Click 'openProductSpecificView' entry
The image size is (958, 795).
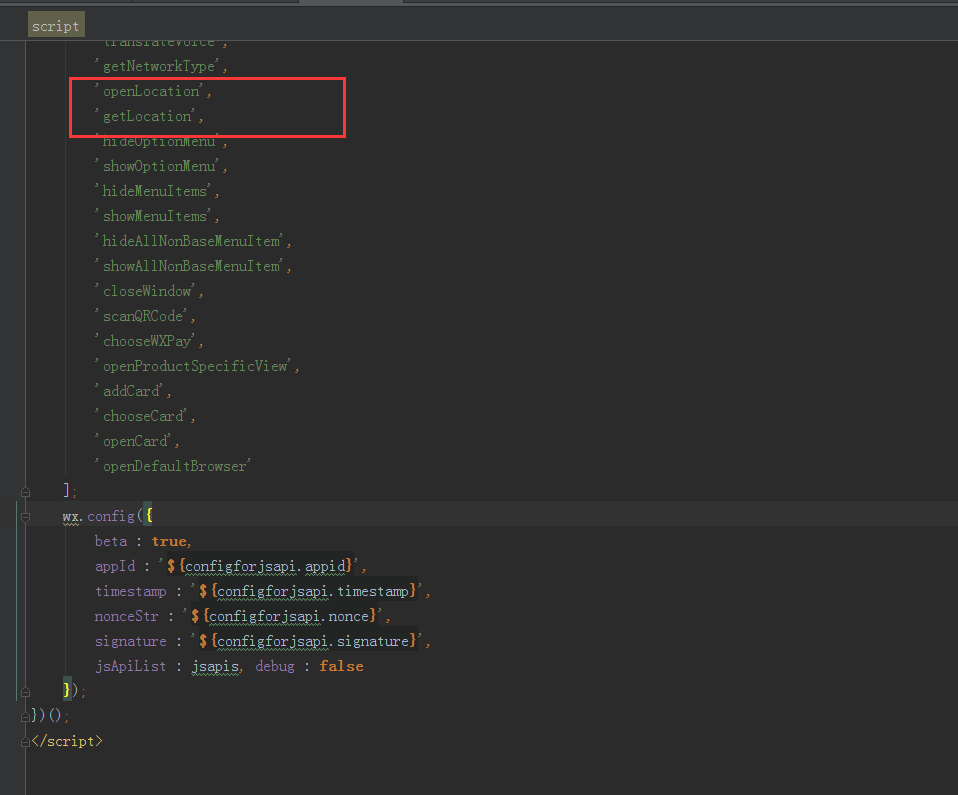(194, 366)
